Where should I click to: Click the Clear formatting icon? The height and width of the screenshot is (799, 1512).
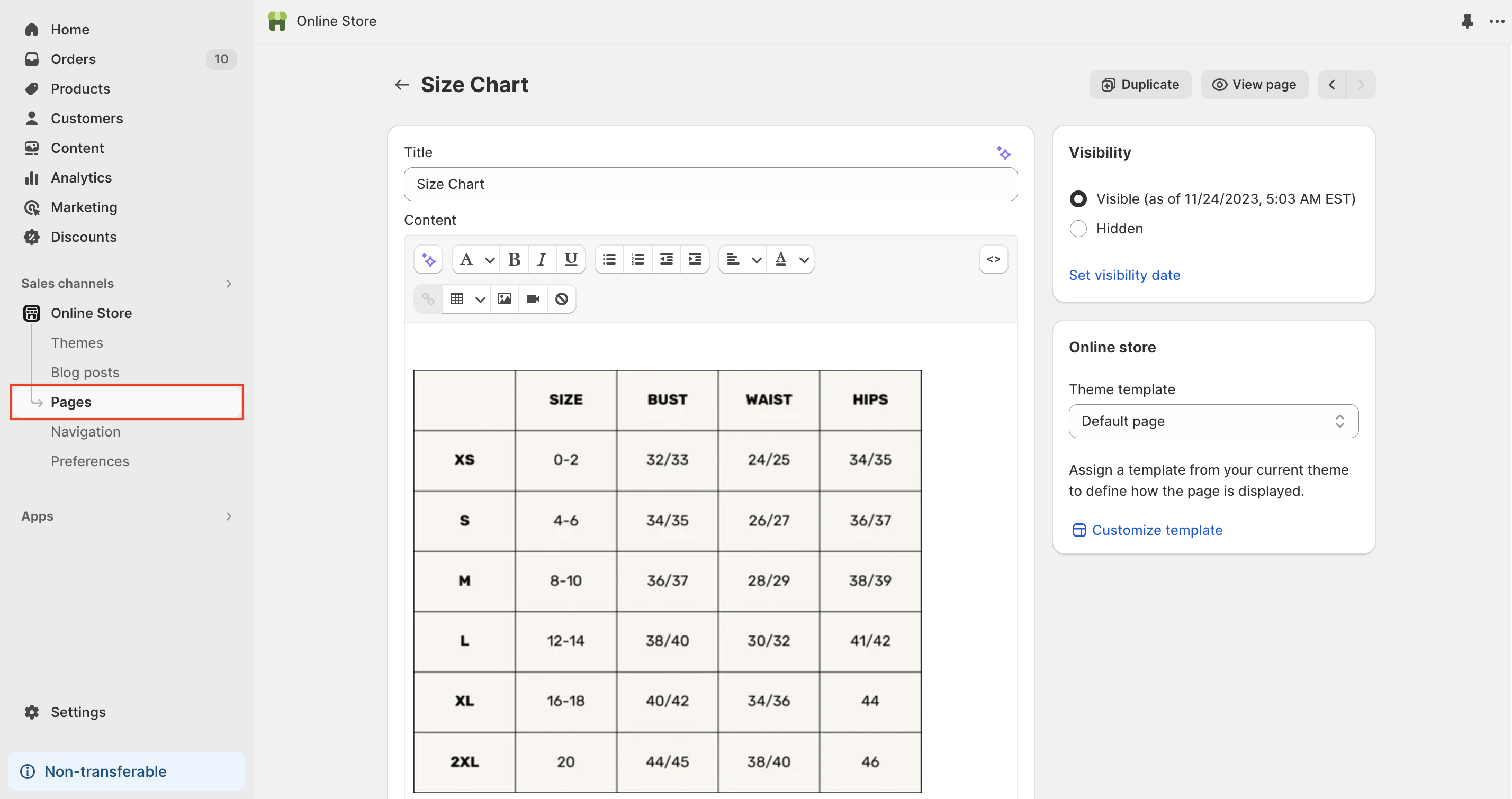[x=562, y=299]
